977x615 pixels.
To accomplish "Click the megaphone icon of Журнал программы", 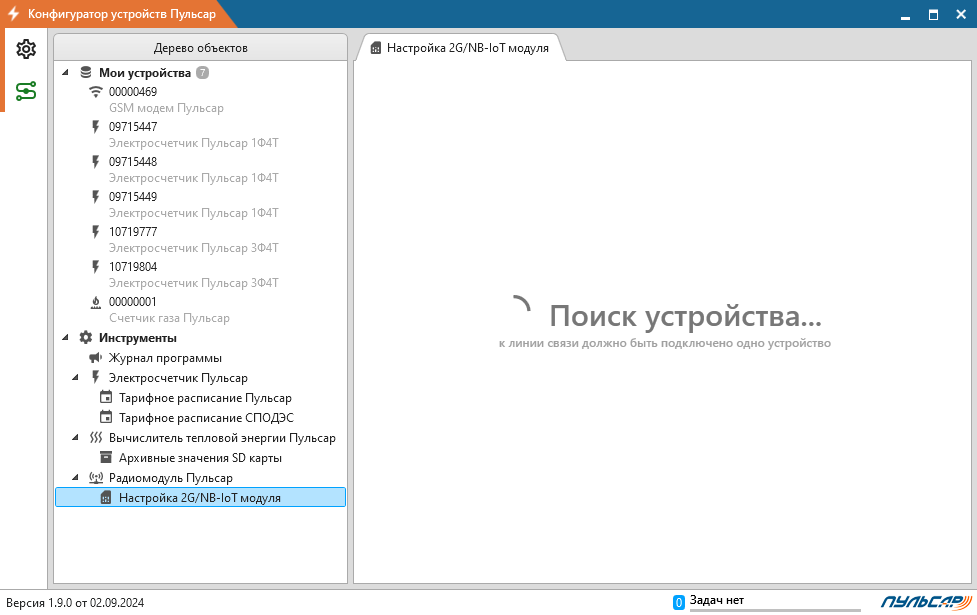I will click(95, 358).
